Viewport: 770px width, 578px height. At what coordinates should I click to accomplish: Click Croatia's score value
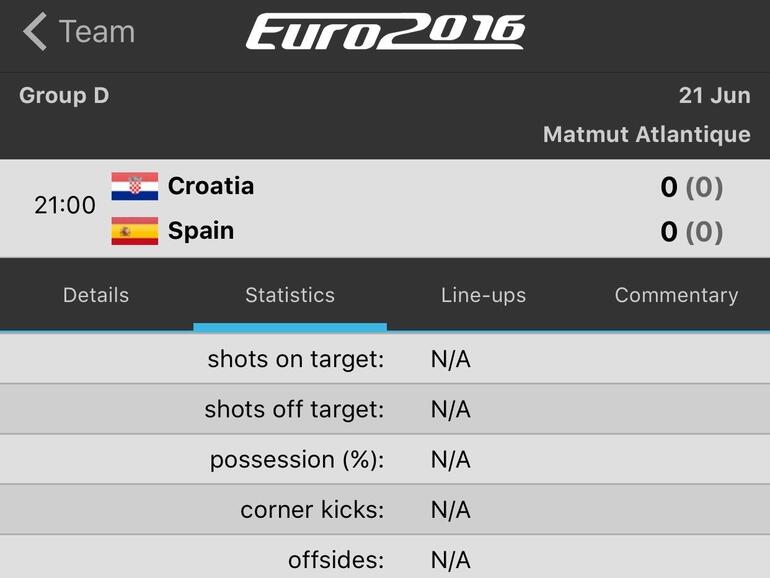(669, 187)
